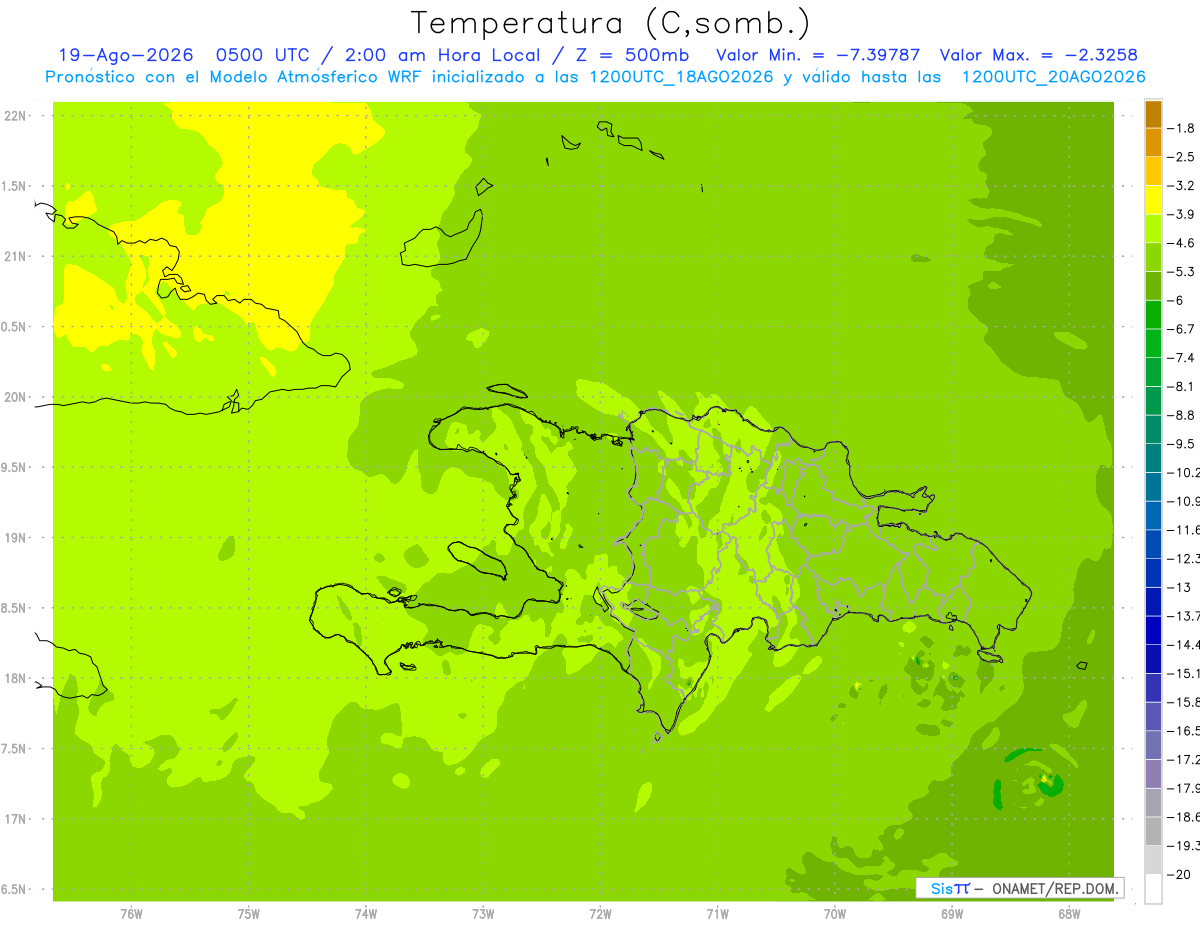Click the "70W" longitude label
The image size is (1200, 927).
835,913
